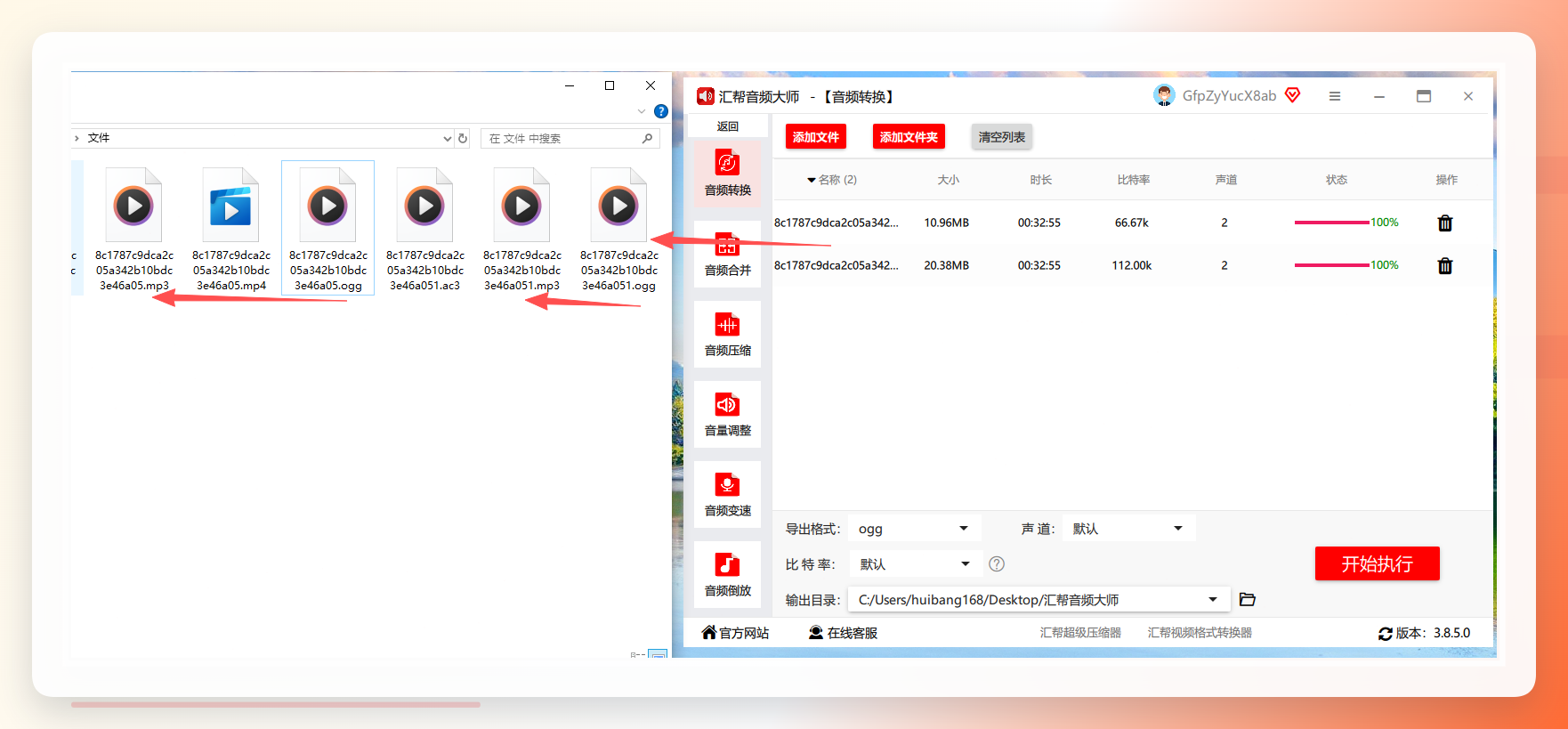1568x729 pixels.
Task: Click the username GfpZyYucX8ab
Action: click(1229, 96)
